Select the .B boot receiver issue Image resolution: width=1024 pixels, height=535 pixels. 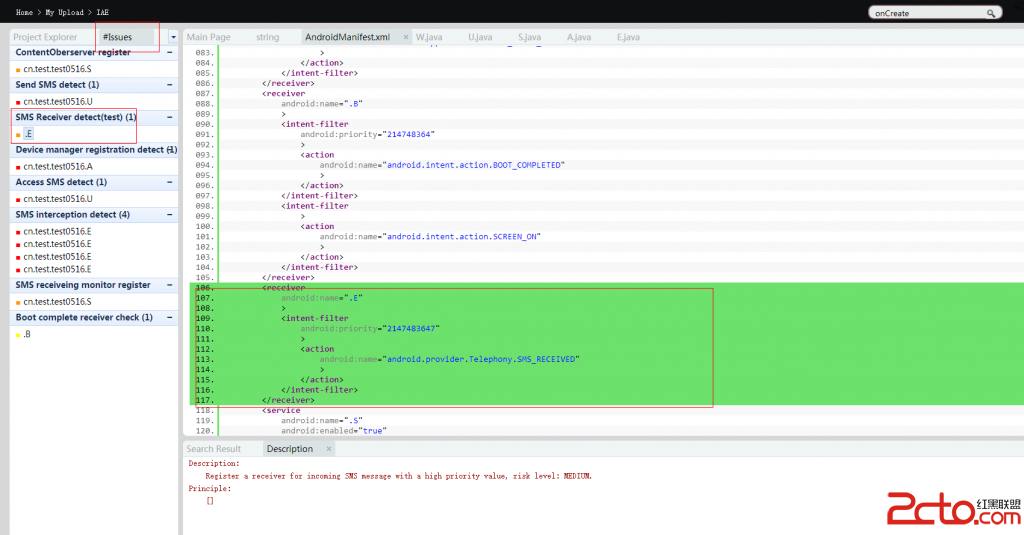coord(29,333)
